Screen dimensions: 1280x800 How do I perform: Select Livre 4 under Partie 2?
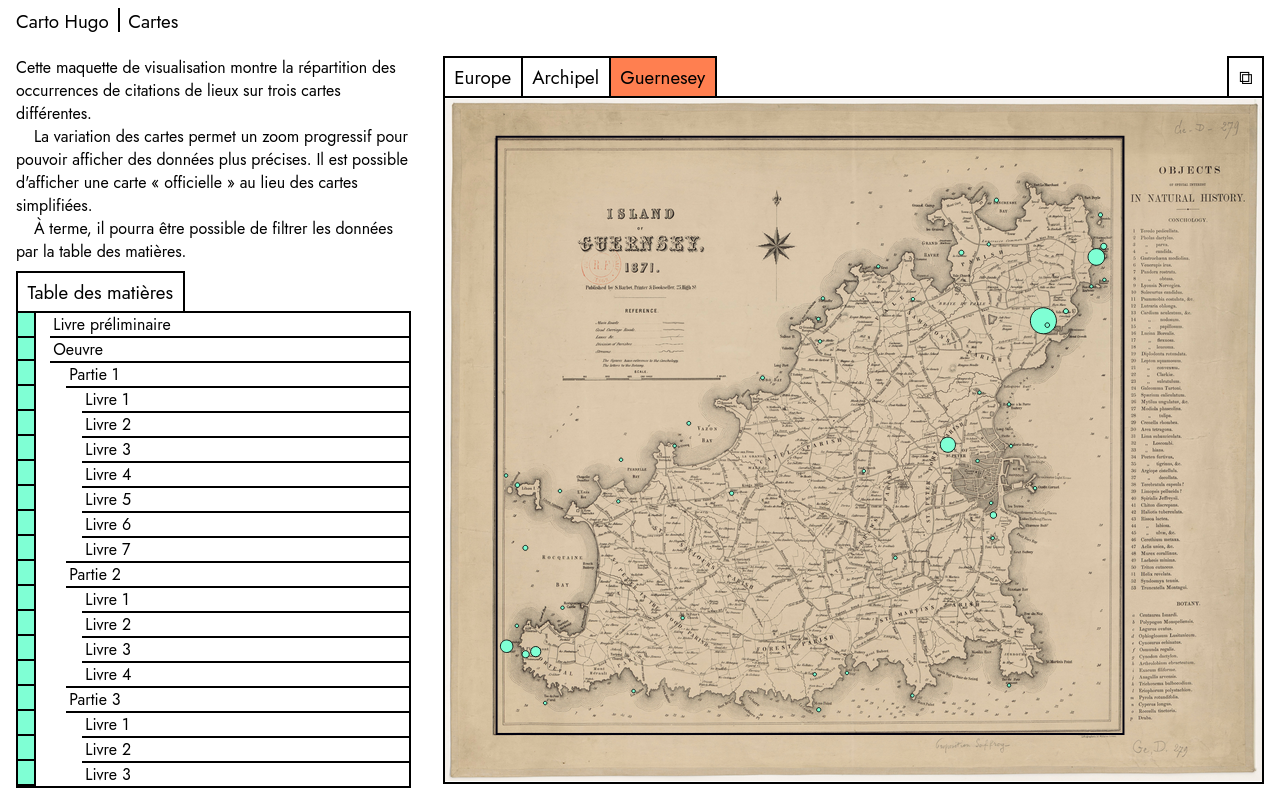tap(246, 674)
